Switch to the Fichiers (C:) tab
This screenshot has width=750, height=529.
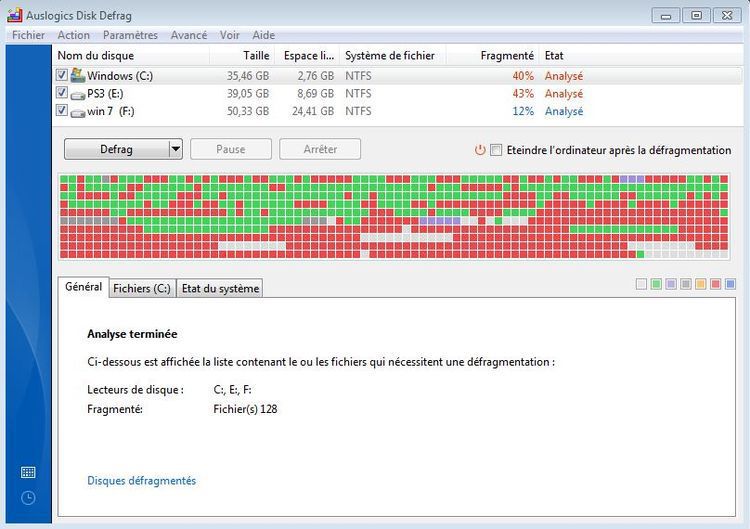[x=141, y=288]
